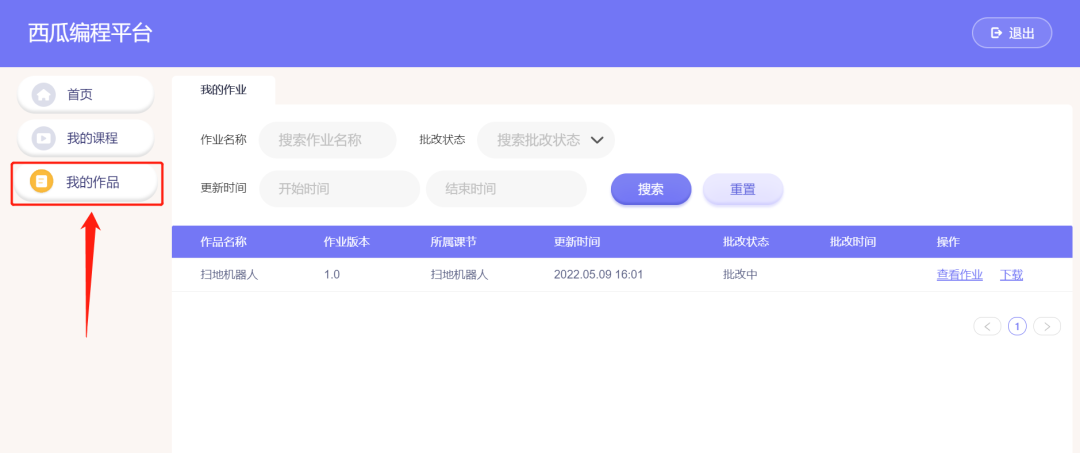The height and width of the screenshot is (453, 1080).
Task: Click the 开始时间 date field
Action: pyautogui.click(x=339, y=189)
